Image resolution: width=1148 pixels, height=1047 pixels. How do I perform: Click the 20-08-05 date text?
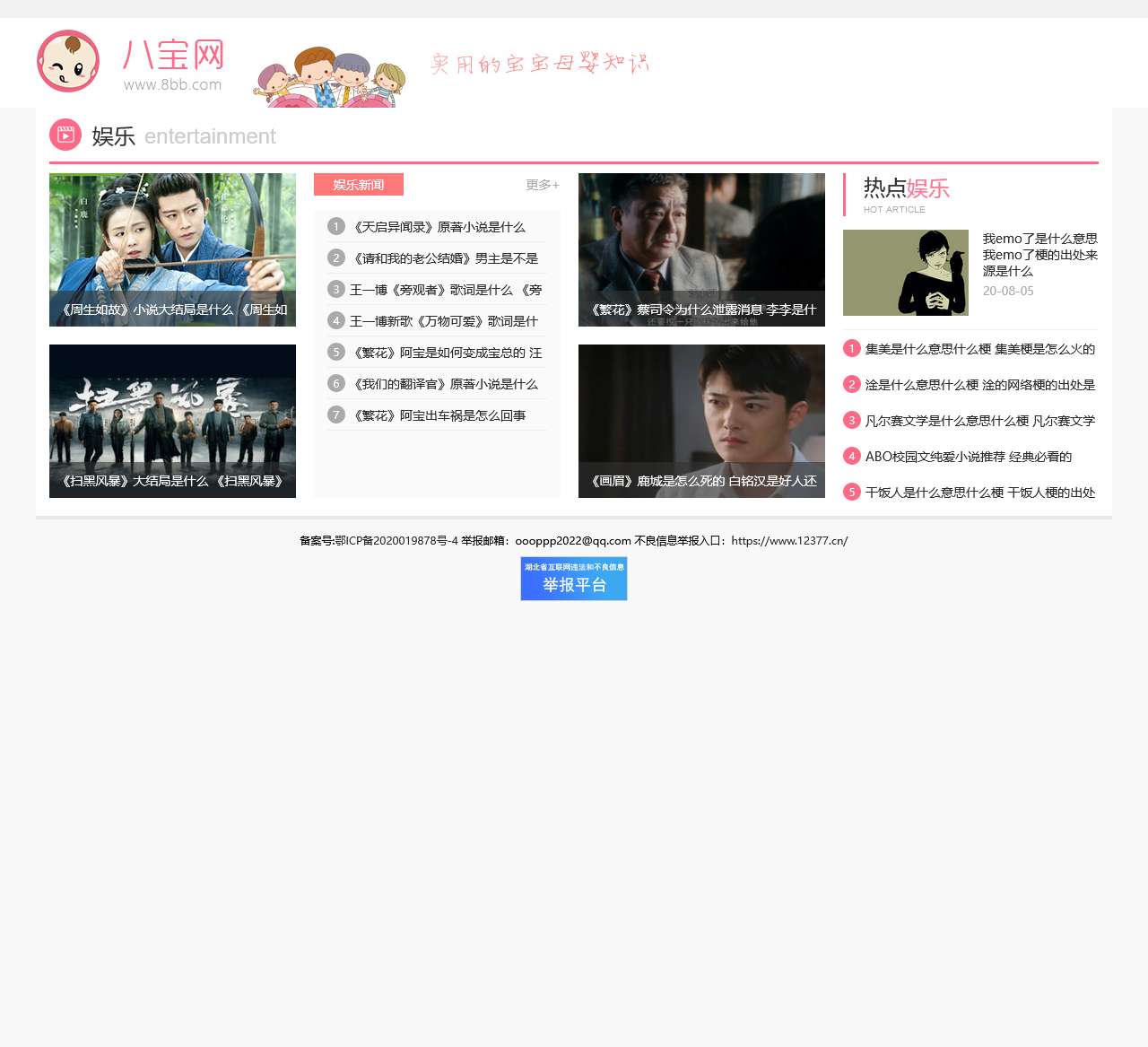[1008, 291]
